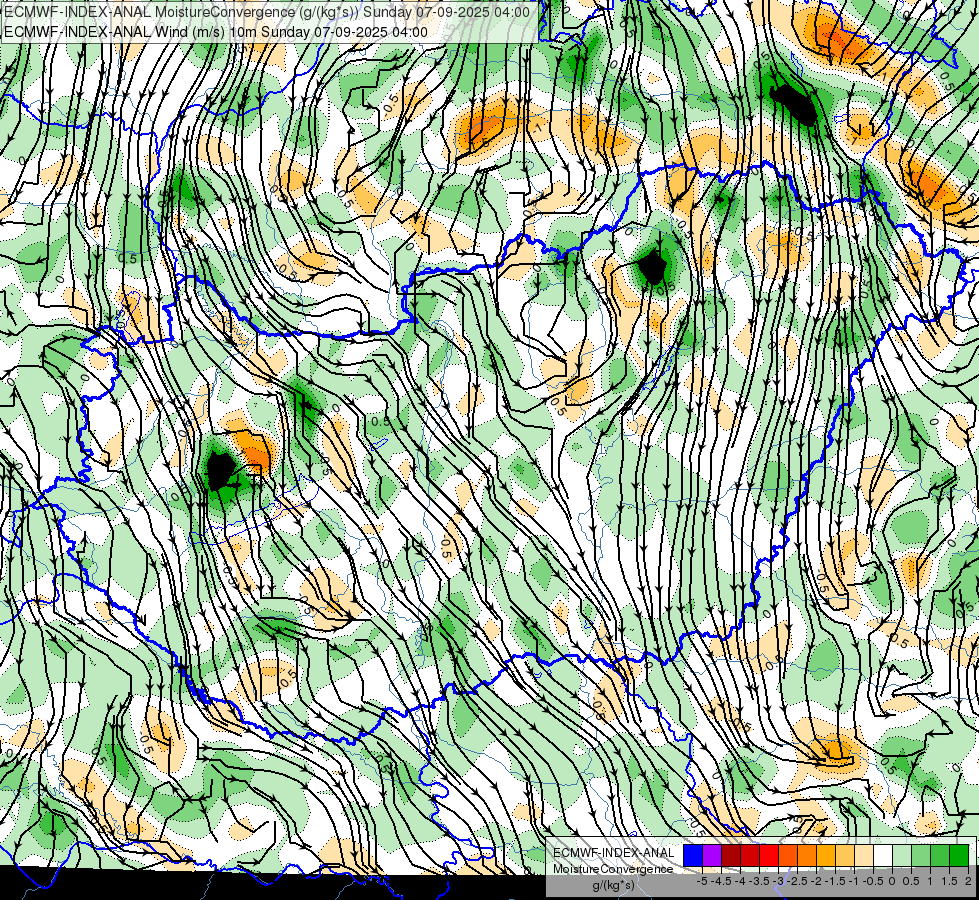Select the purple swatch between -5 and -4.5
The height and width of the screenshot is (900, 979).
tap(712, 855)
